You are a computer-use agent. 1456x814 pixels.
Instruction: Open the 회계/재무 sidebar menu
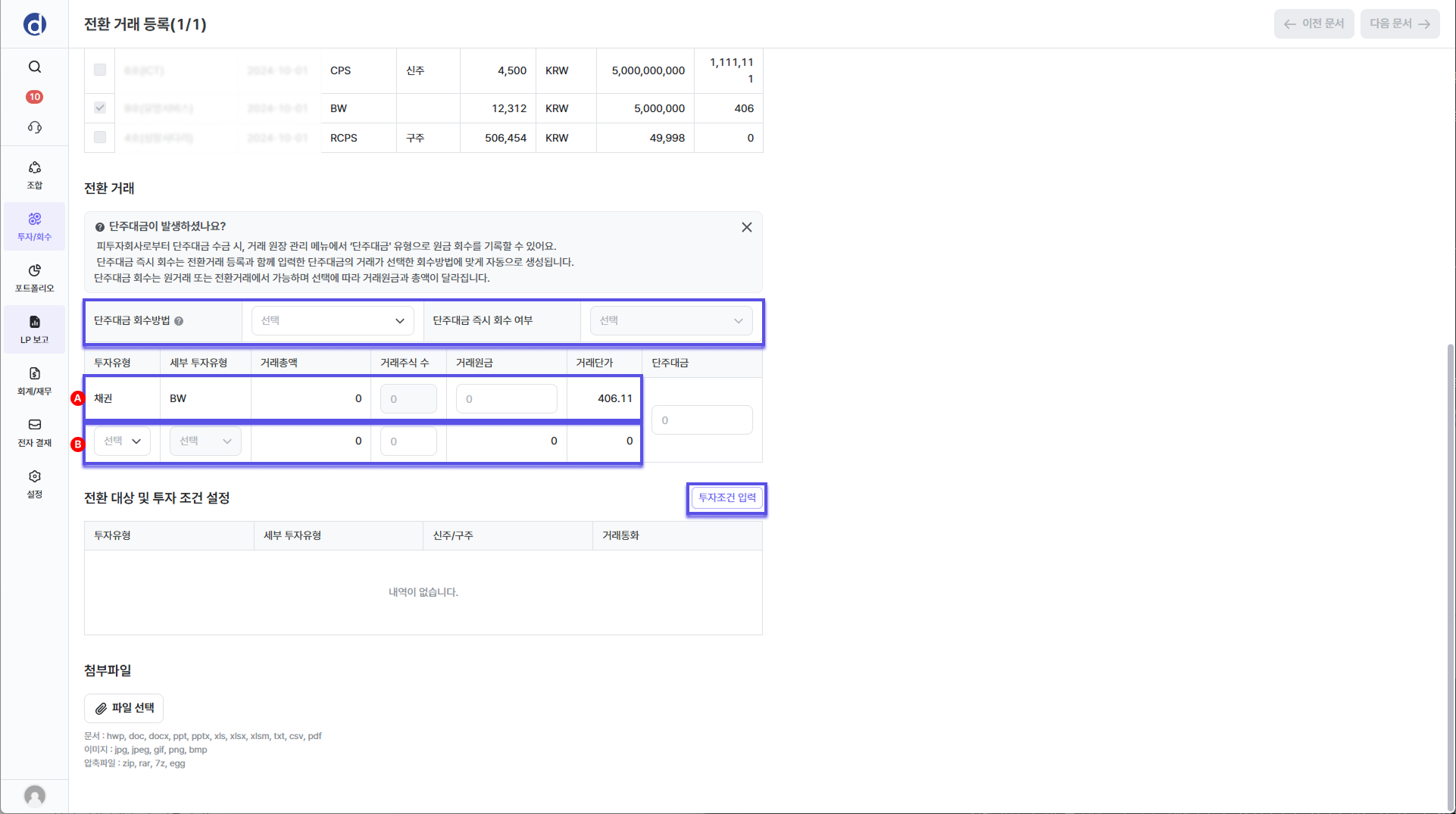click(35, 381)
